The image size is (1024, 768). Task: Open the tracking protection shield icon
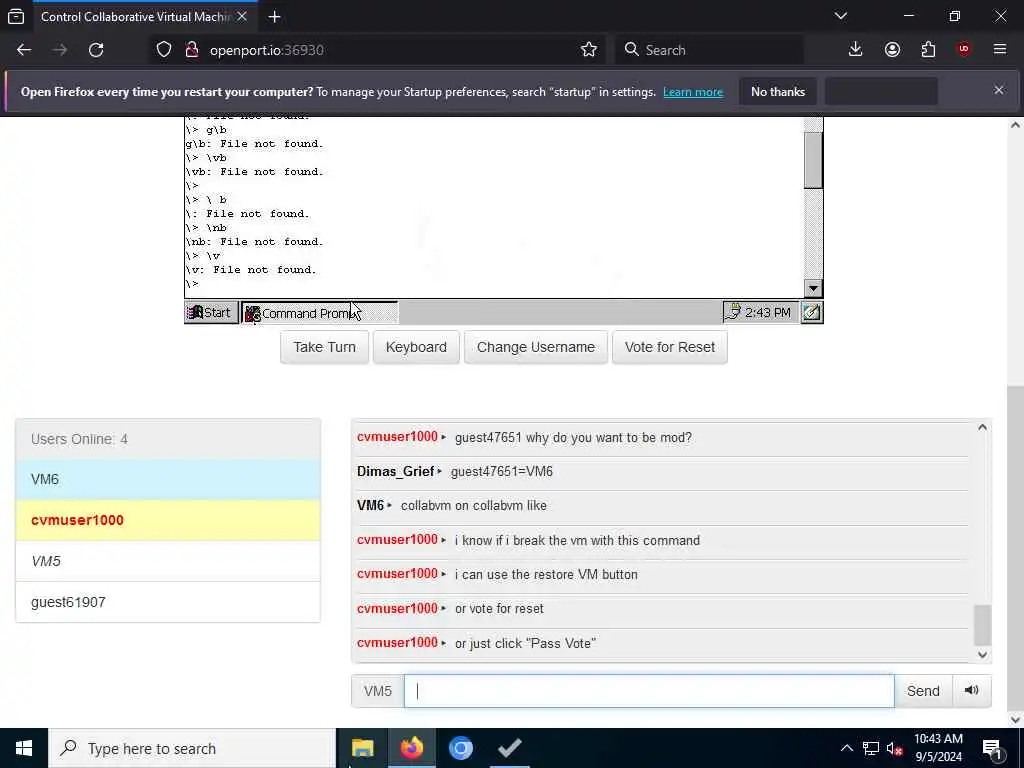pyautogui.click(x=164, y=50)
